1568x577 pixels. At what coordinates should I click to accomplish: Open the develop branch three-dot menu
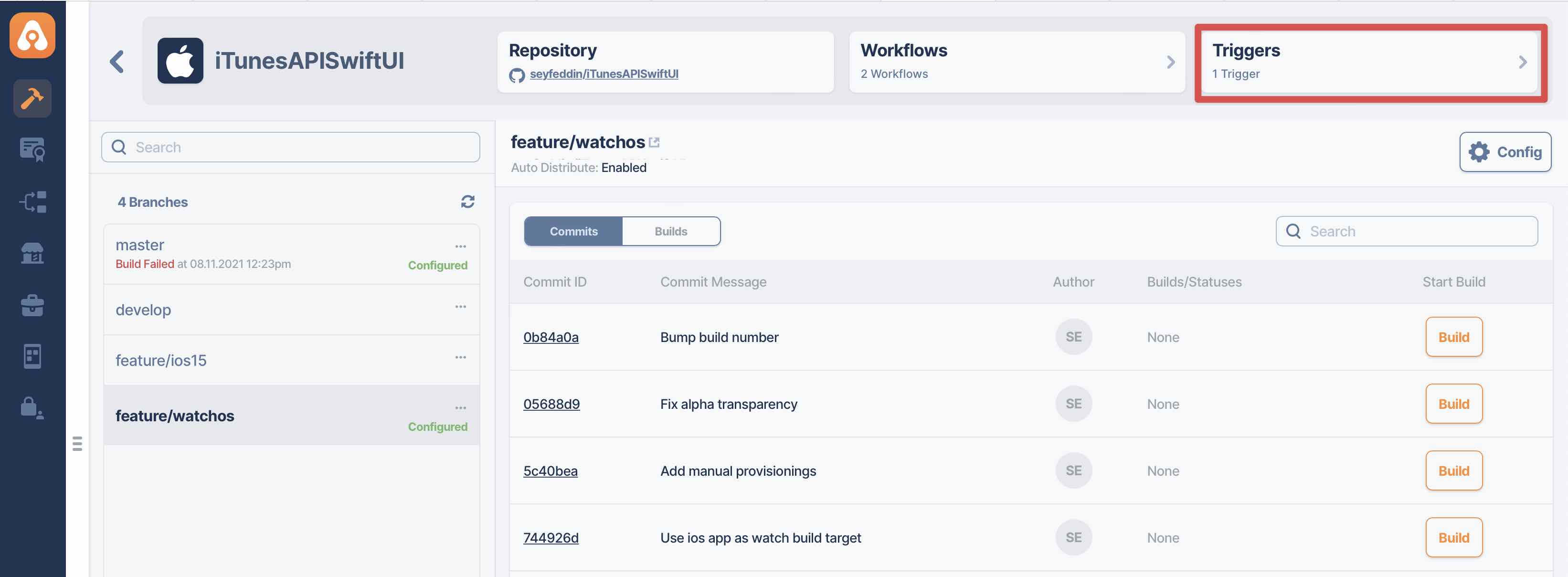pyautogui.click(x=460, y=307)
